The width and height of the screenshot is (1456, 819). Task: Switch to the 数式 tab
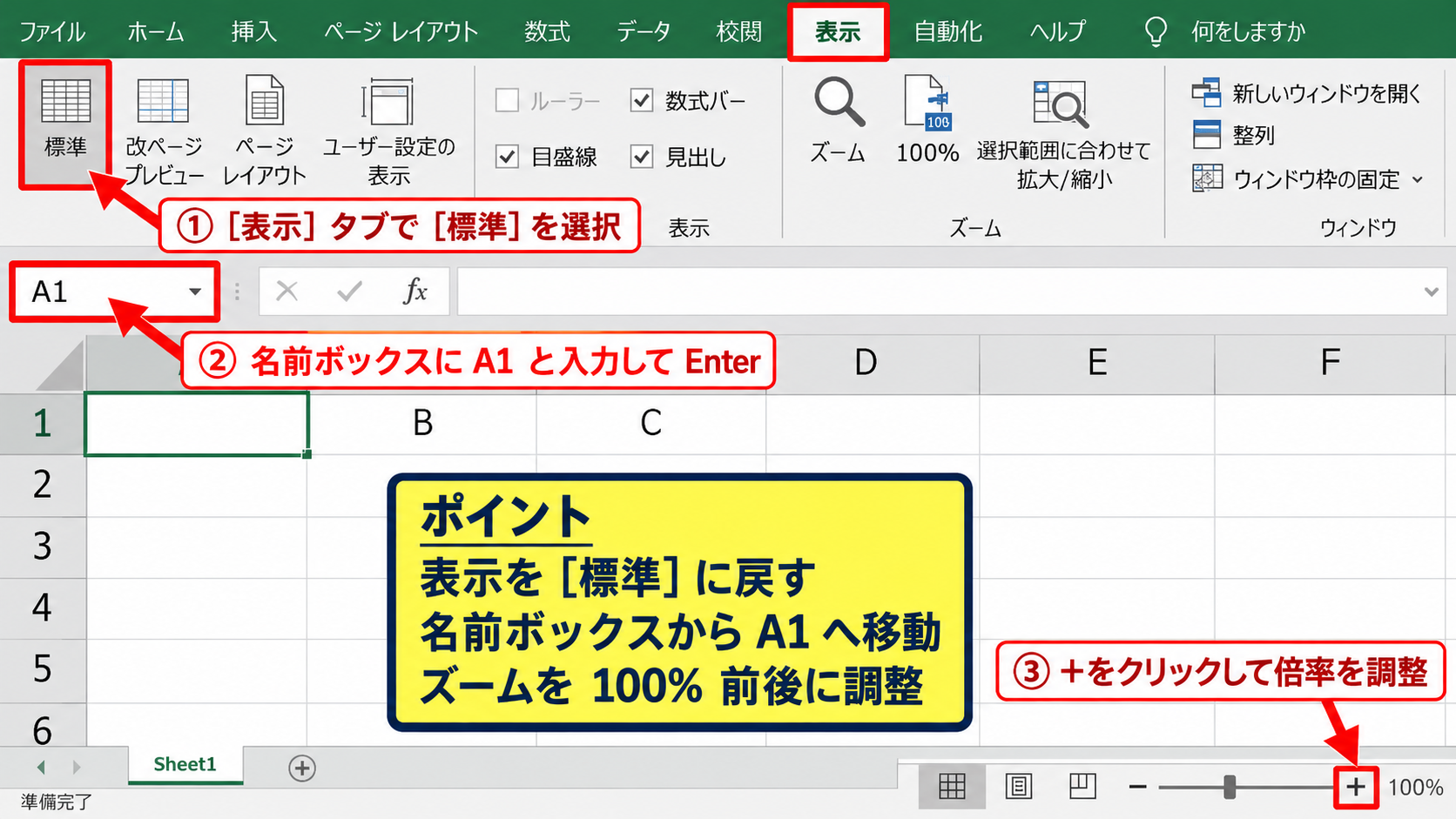547,31
